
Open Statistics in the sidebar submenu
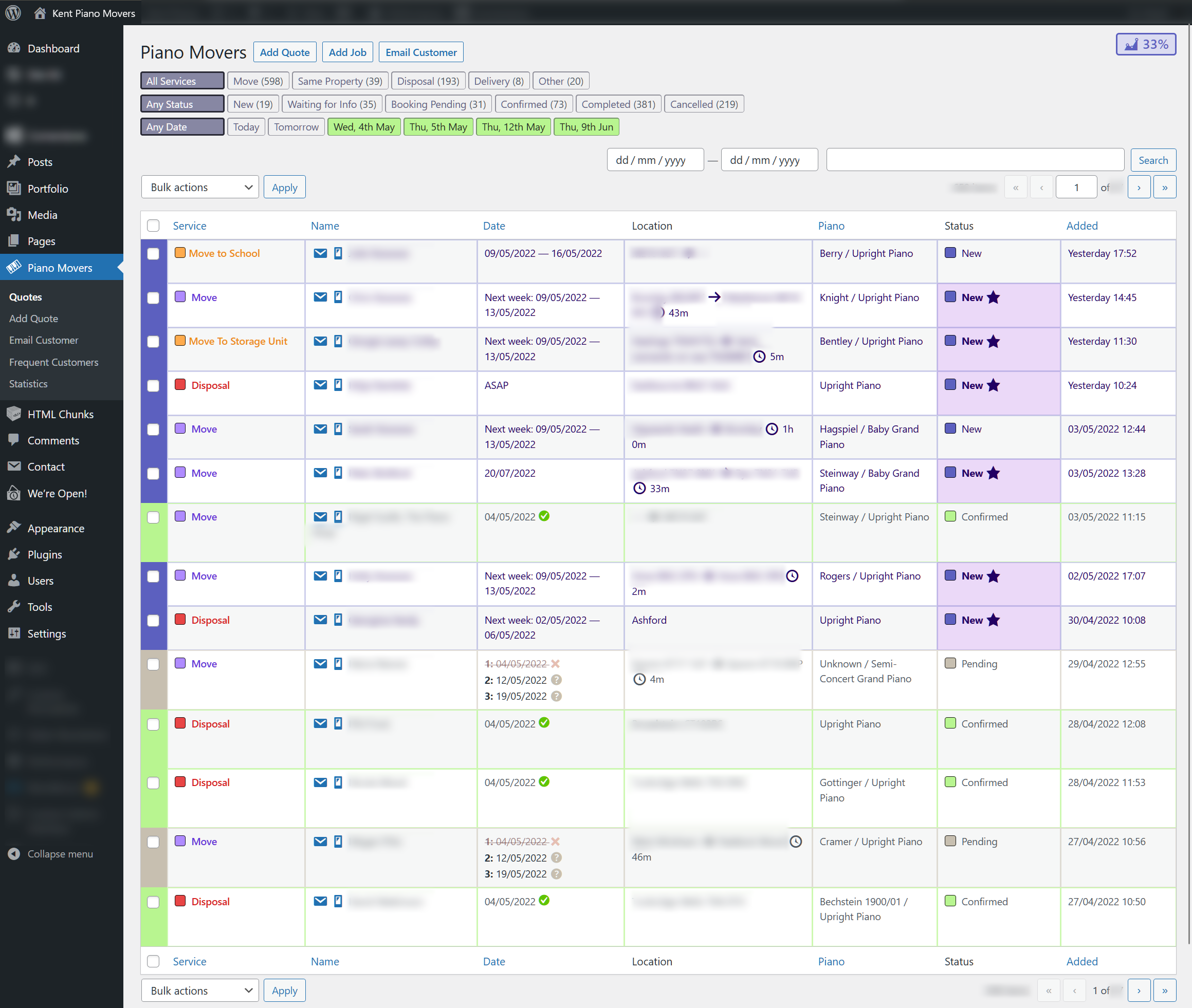[28, 384]
